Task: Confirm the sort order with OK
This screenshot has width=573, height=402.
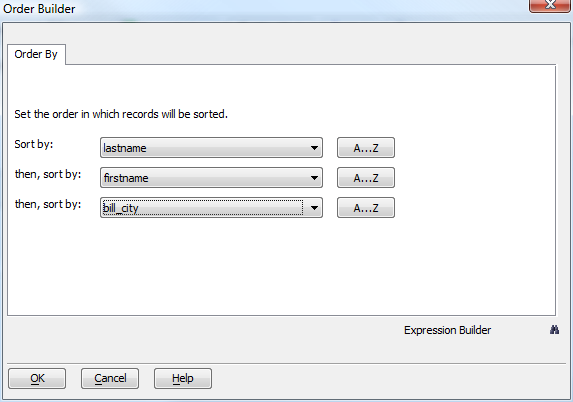Action: coord(37,378)
